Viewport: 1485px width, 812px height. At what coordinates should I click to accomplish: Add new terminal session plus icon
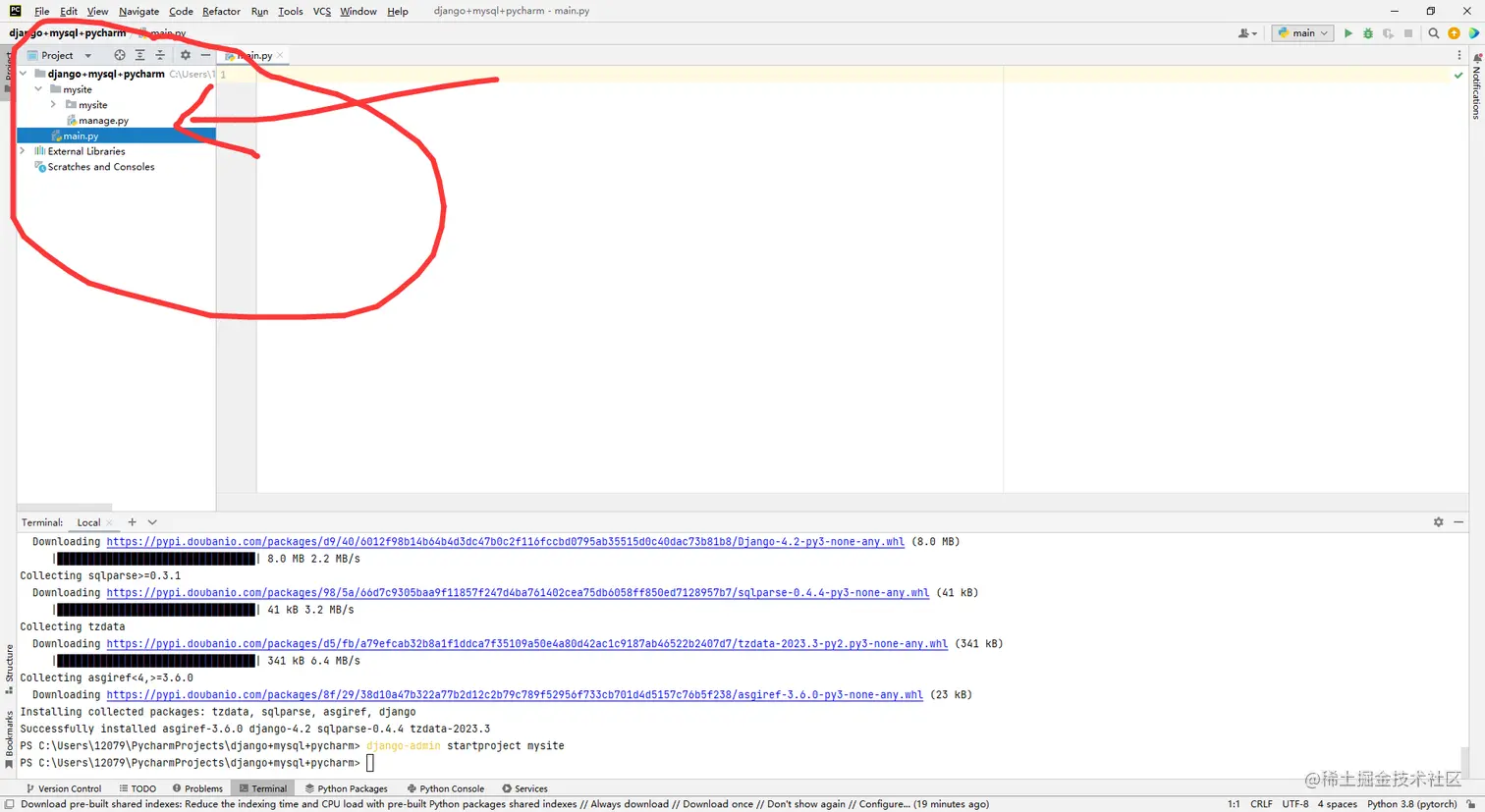pos(132,522)
